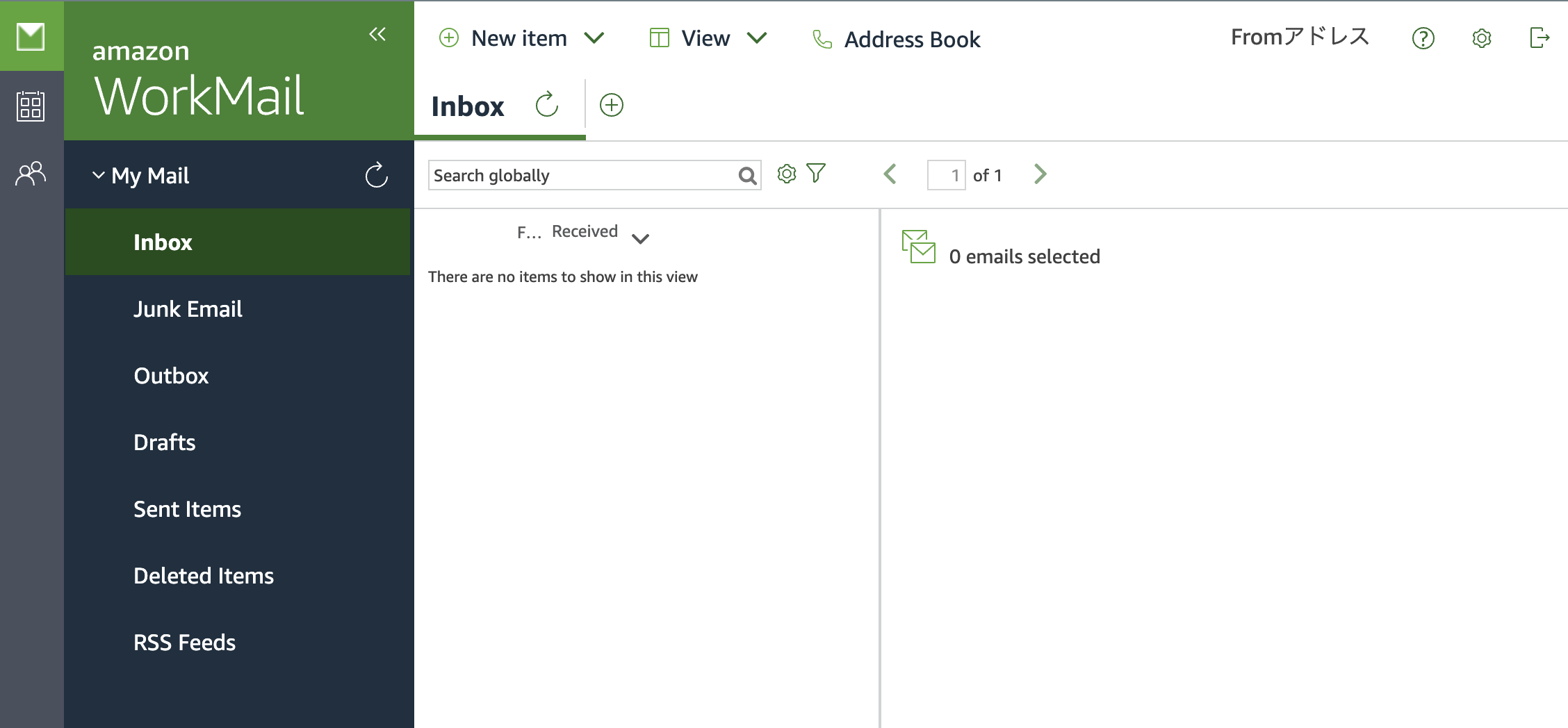Click the New item button label

519,38
